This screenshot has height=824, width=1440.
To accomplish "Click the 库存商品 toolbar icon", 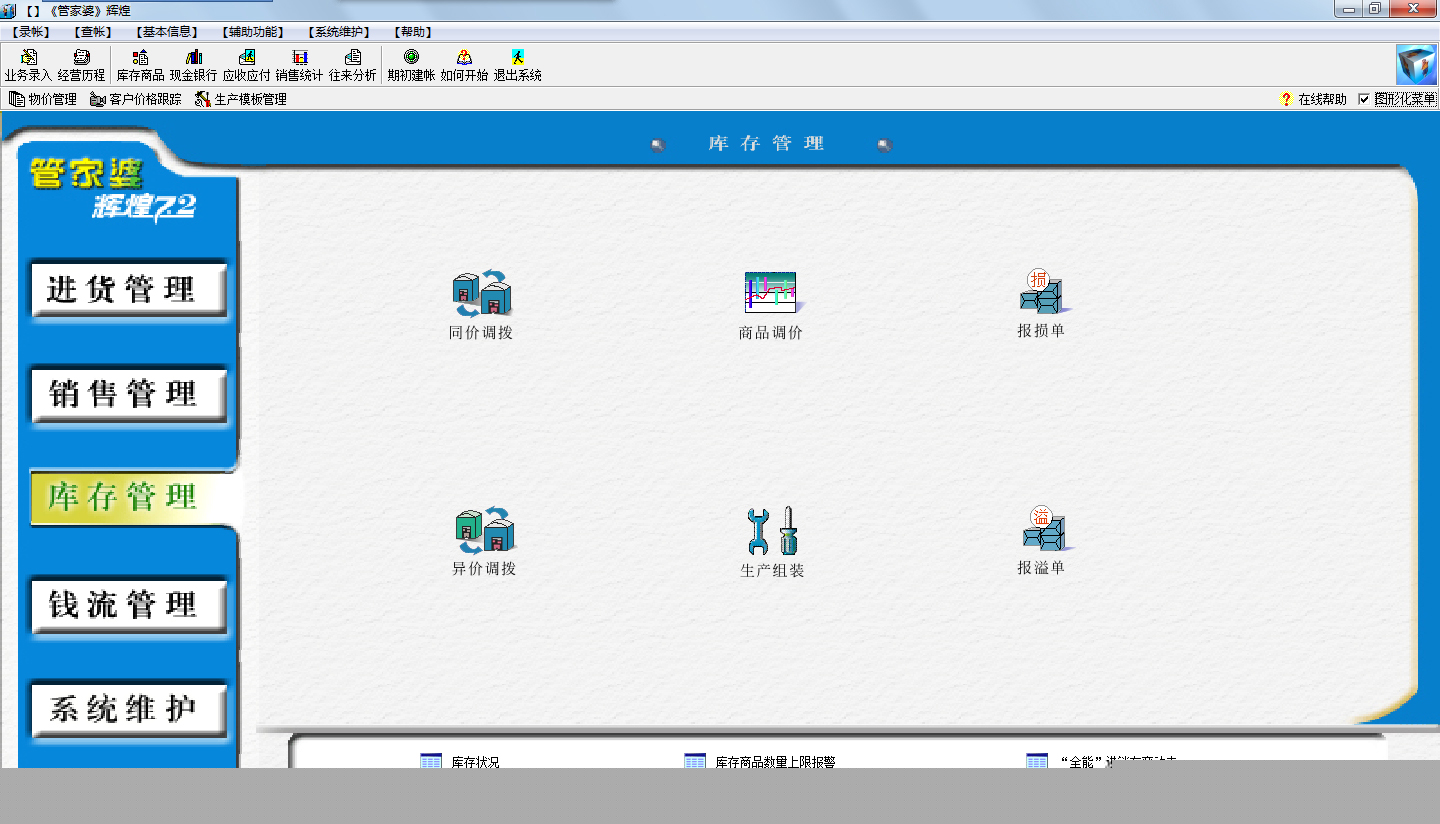I will (x=140, y=65).
